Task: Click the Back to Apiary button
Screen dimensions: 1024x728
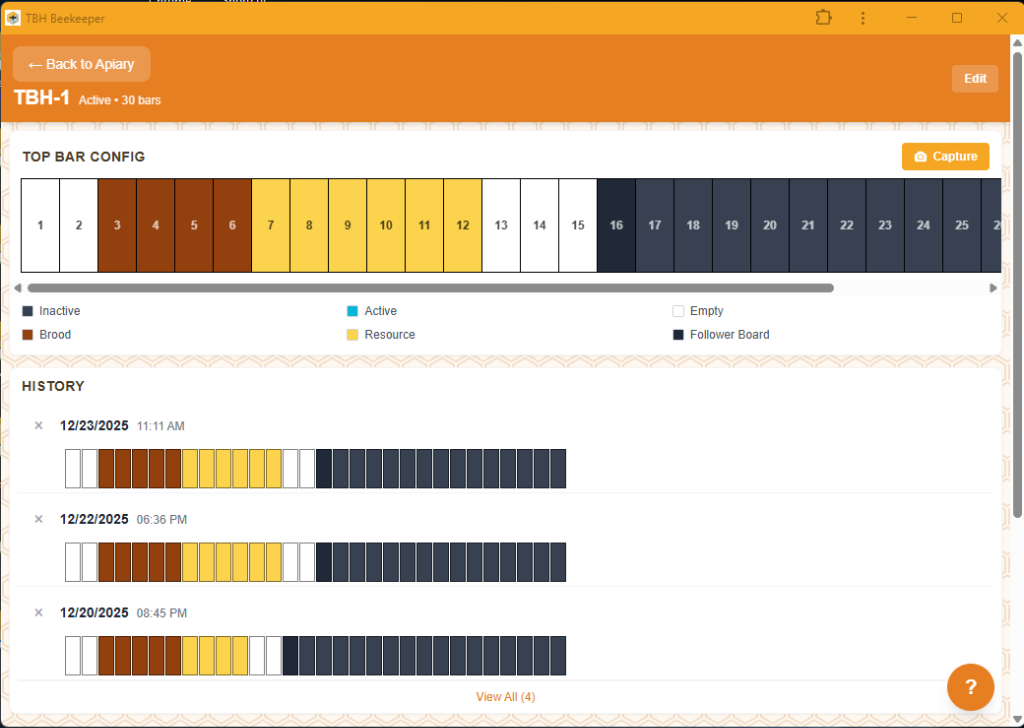Action: pos(81,63)
